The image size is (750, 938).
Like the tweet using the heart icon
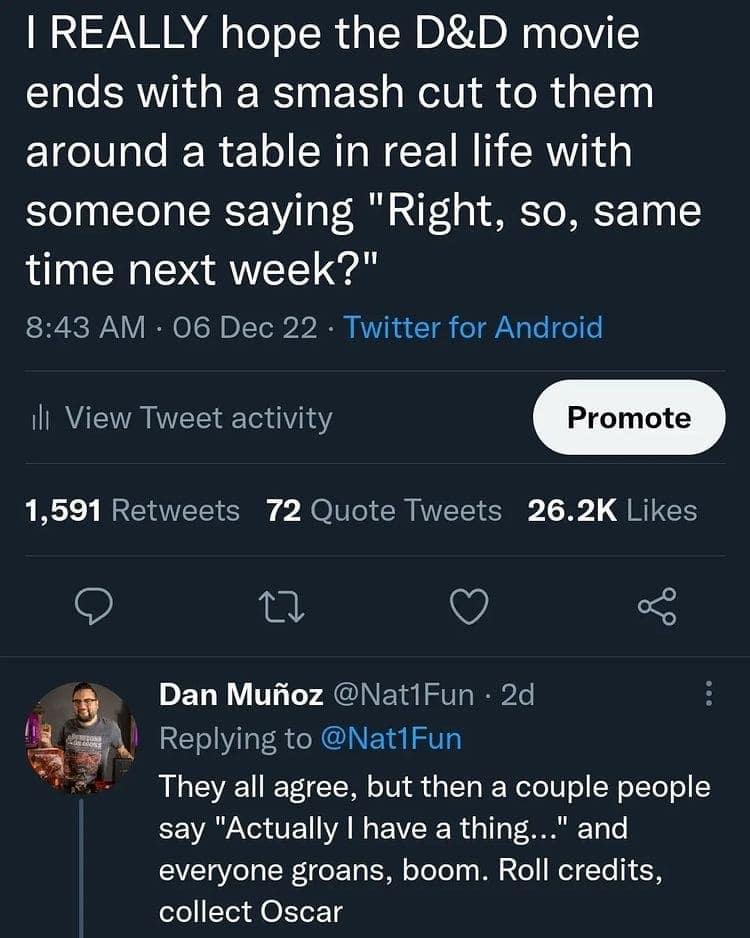point(468,607)
